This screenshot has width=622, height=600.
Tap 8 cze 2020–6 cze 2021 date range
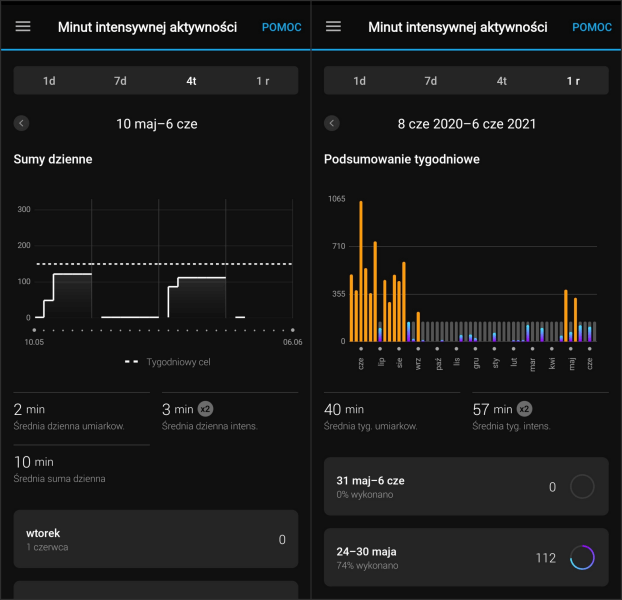[x=466, y=124]
